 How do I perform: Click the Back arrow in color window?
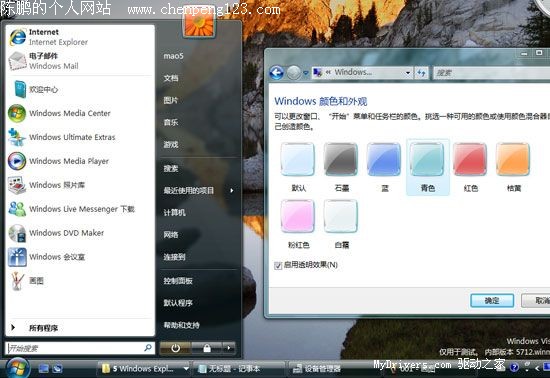pyautogui.click(x=277, y=73)
